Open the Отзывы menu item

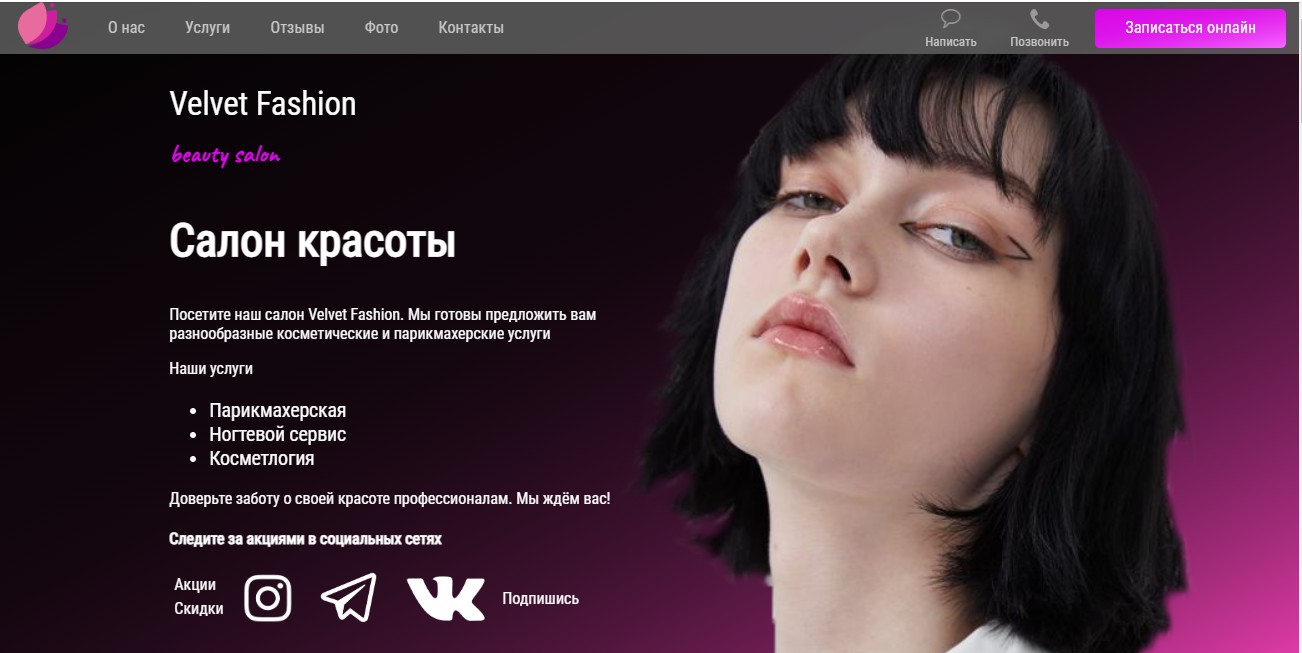[297, 27]
